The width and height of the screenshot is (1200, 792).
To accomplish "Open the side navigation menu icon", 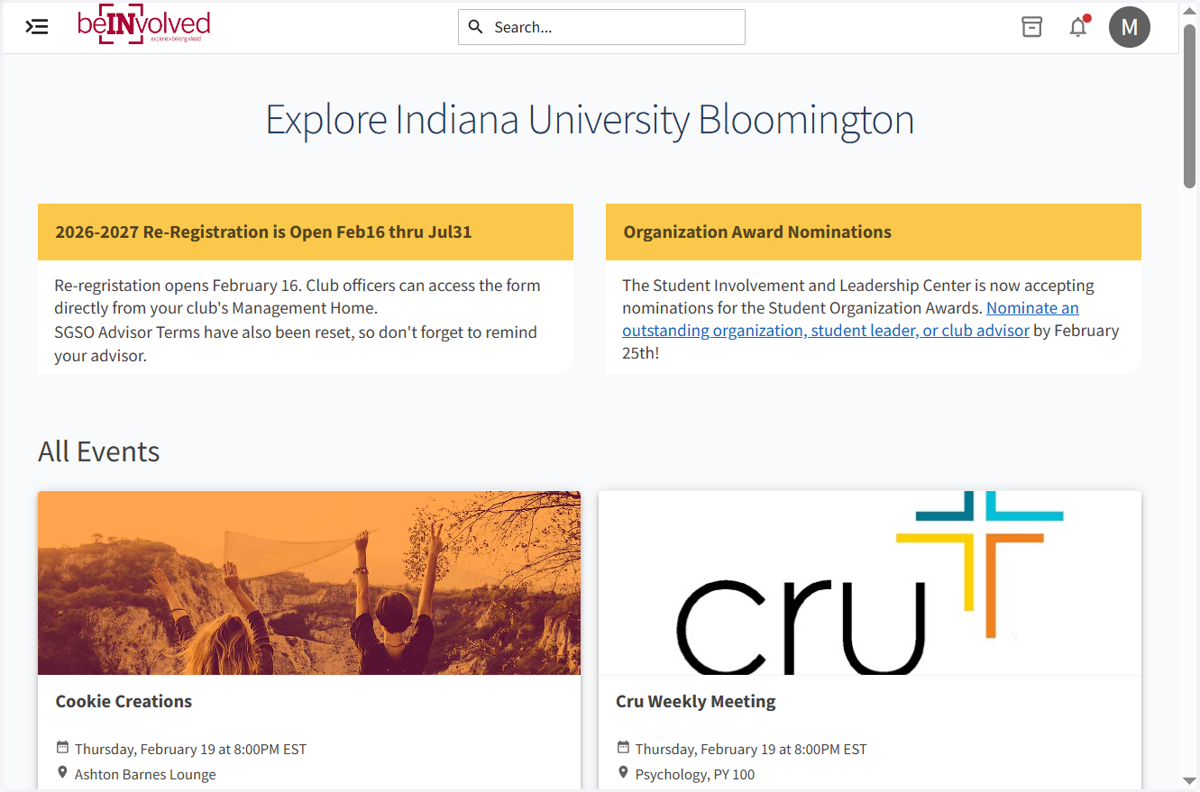I will 37,27.
